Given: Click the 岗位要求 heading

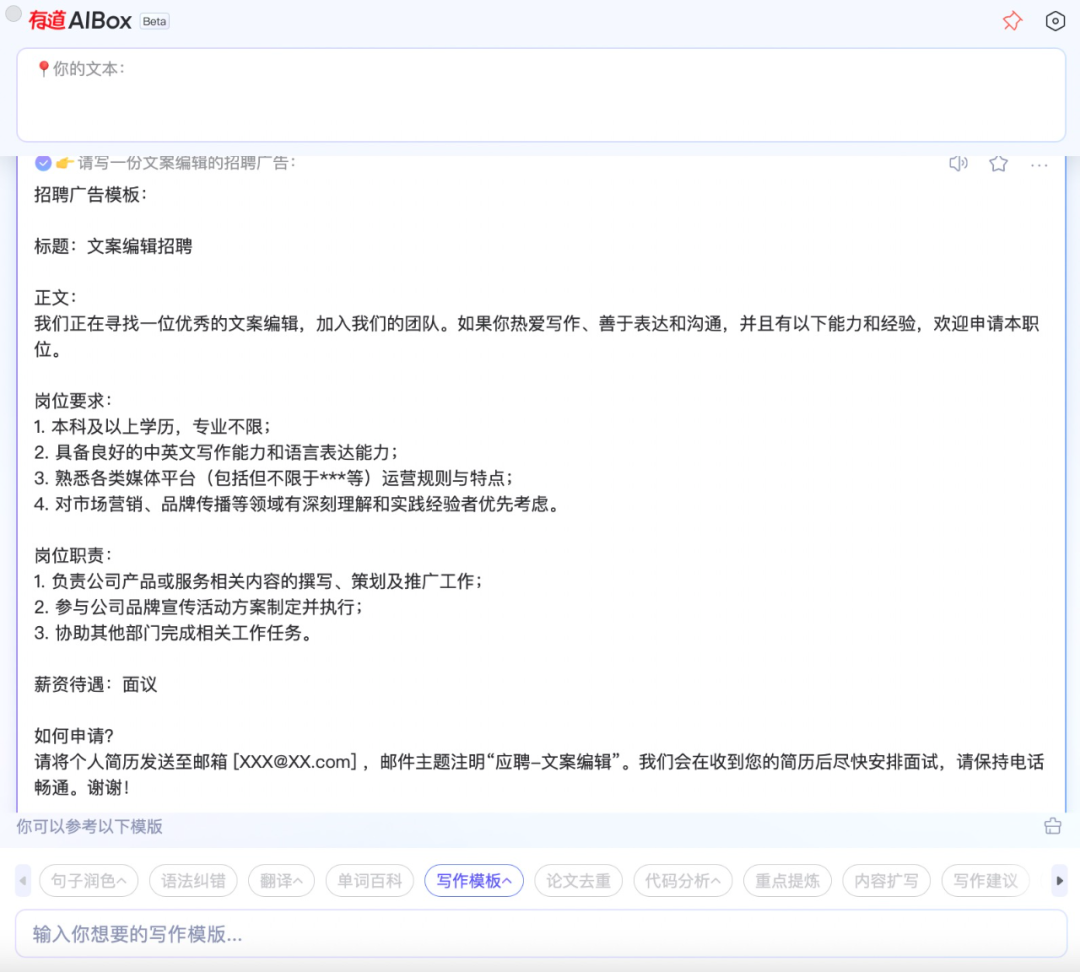Looking at the screenshot, I should (73, 400).
